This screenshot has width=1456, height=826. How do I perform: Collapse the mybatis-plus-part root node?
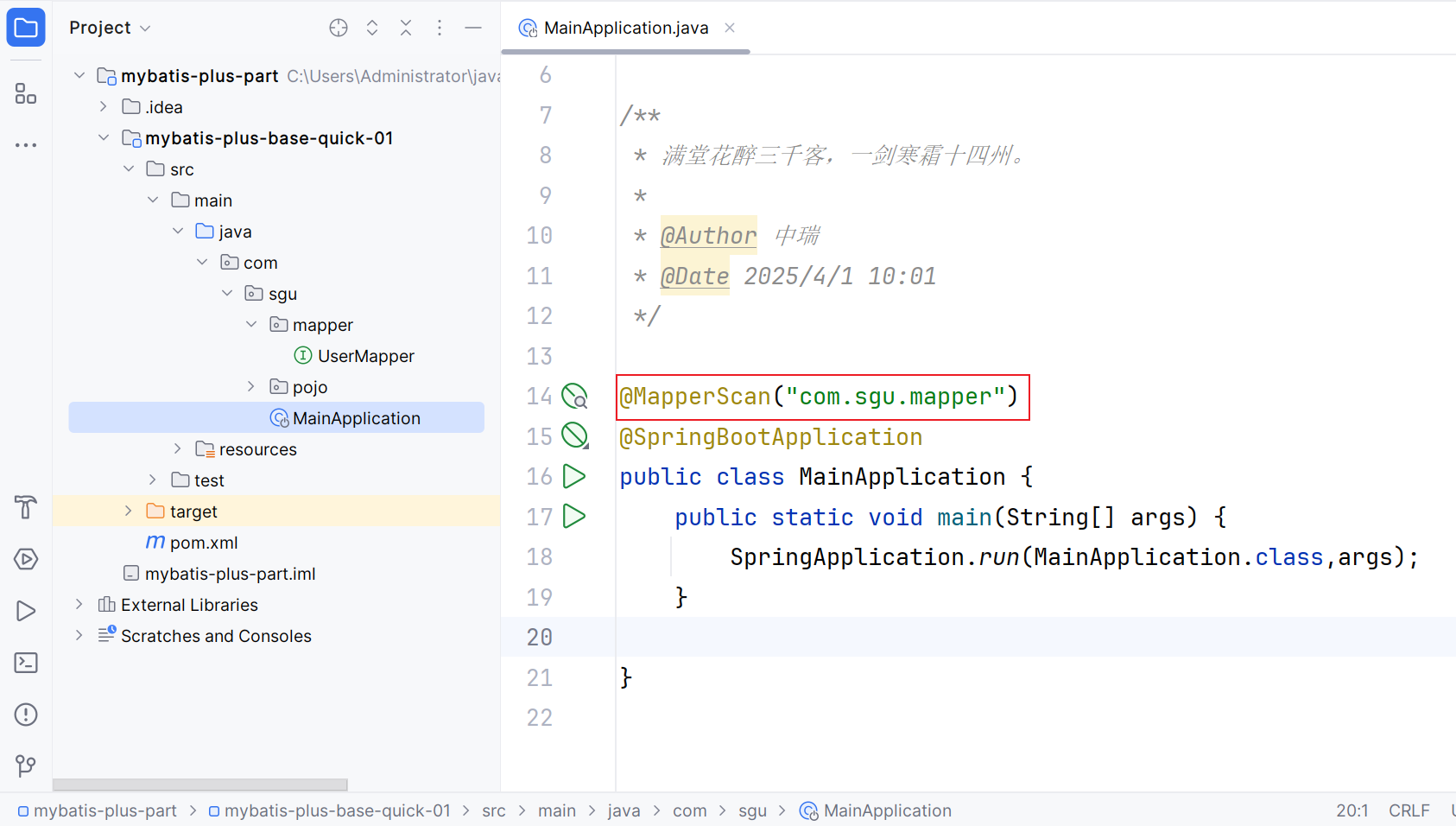pyautogui.click(x=79, y=75)
